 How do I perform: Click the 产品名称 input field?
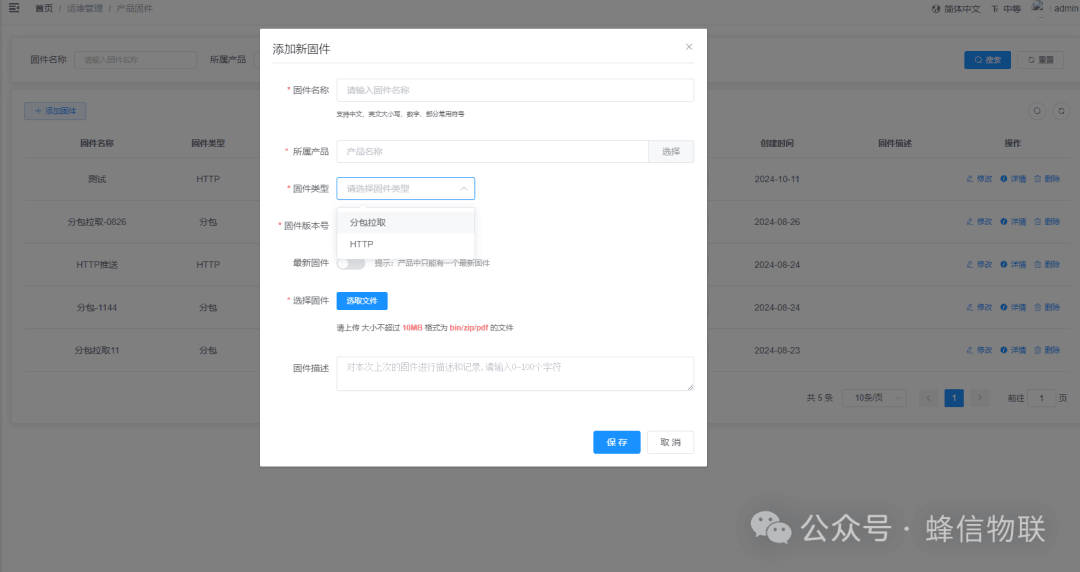(492, 152)
